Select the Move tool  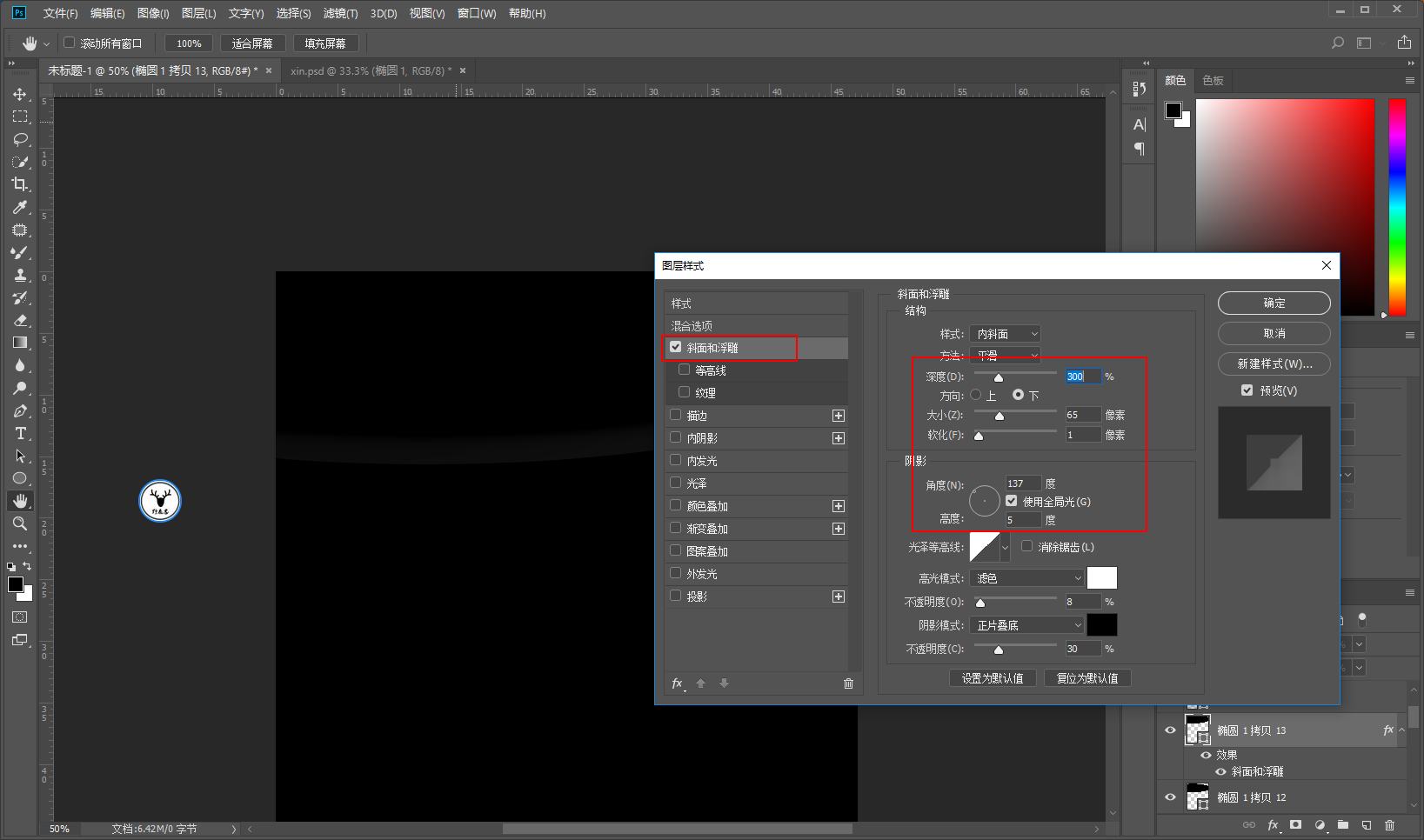click(x=20, y=94)
